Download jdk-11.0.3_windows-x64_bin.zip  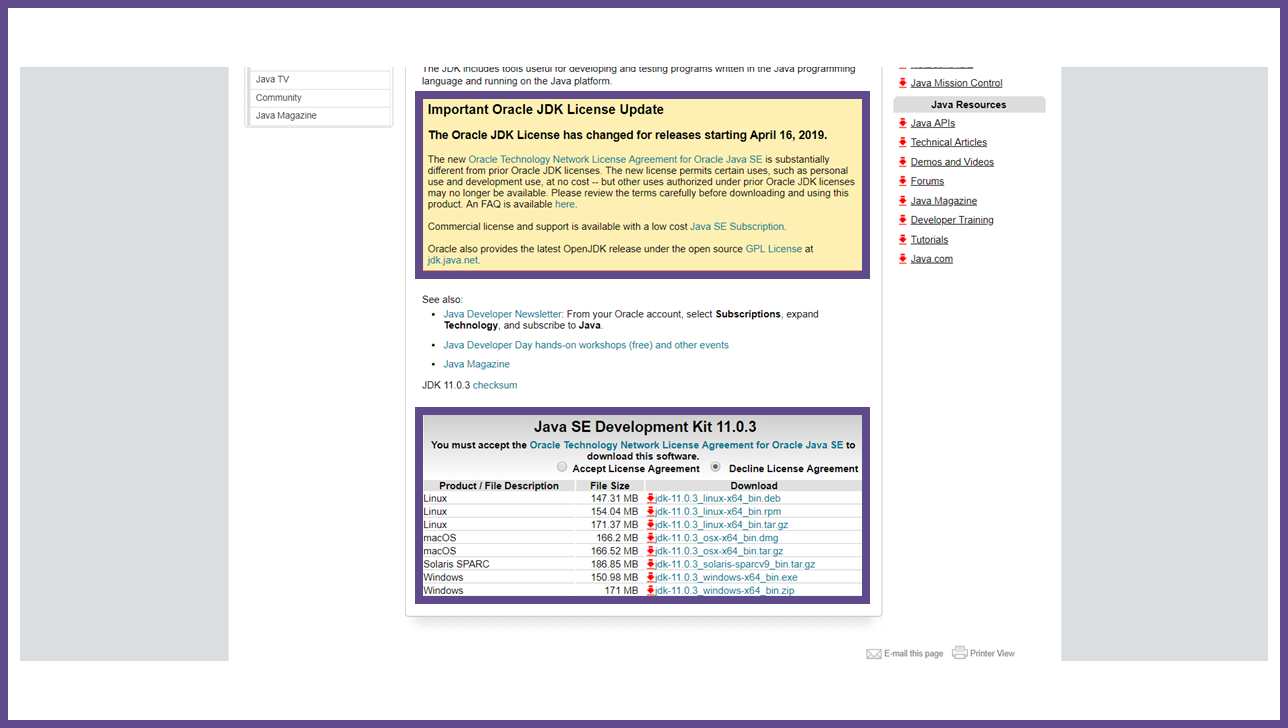click(x=725, y=590)
